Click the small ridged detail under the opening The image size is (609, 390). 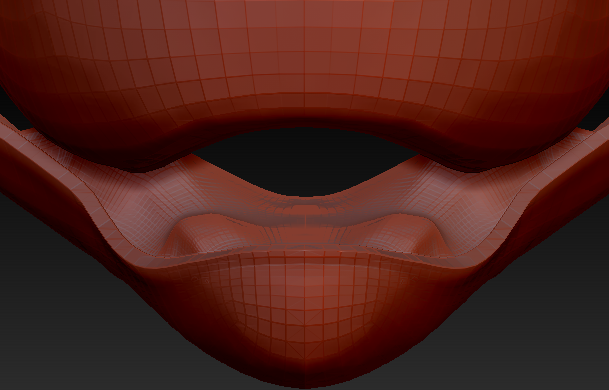pyautogui.click(x=304, y=210)
